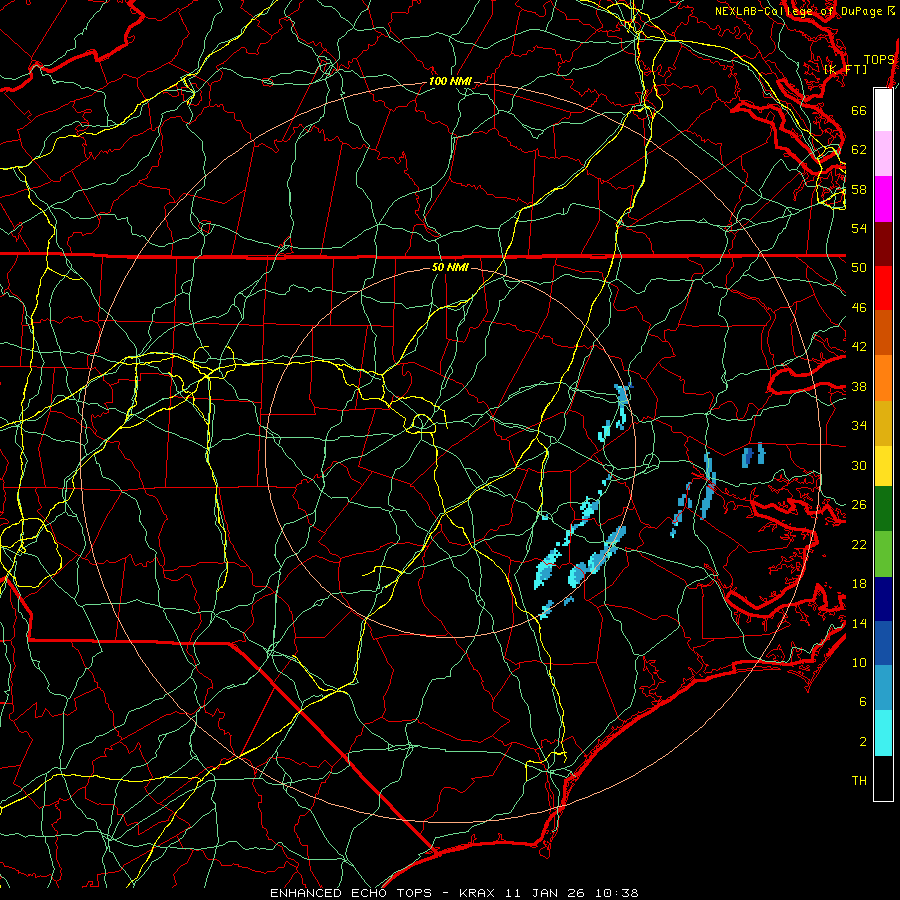Click the '14' legend value
The width and height of the screenshot is (900, 900).
(859, 623)
